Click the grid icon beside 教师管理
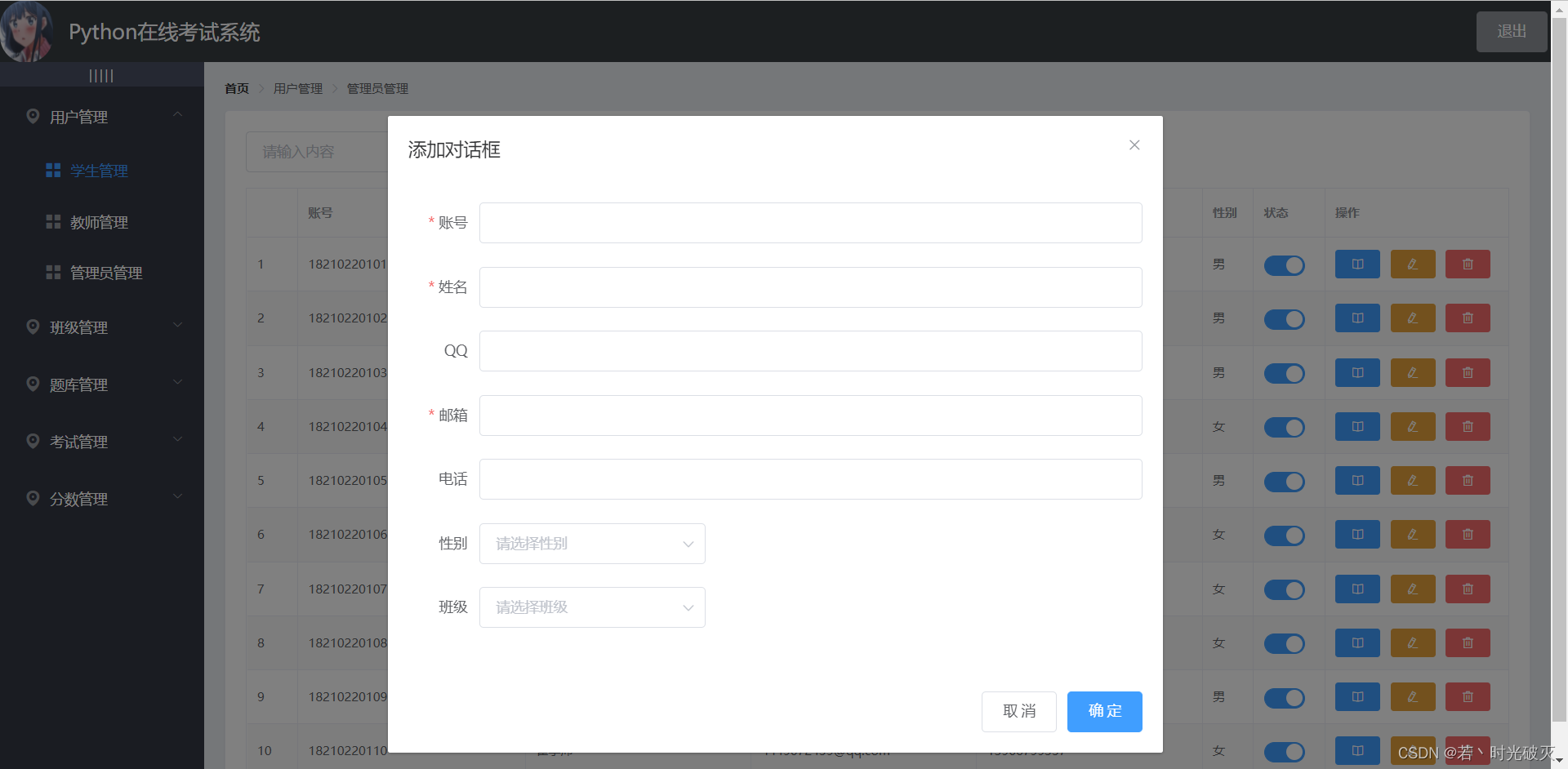This screenshot has height=769, width=1568. point(53,222)
